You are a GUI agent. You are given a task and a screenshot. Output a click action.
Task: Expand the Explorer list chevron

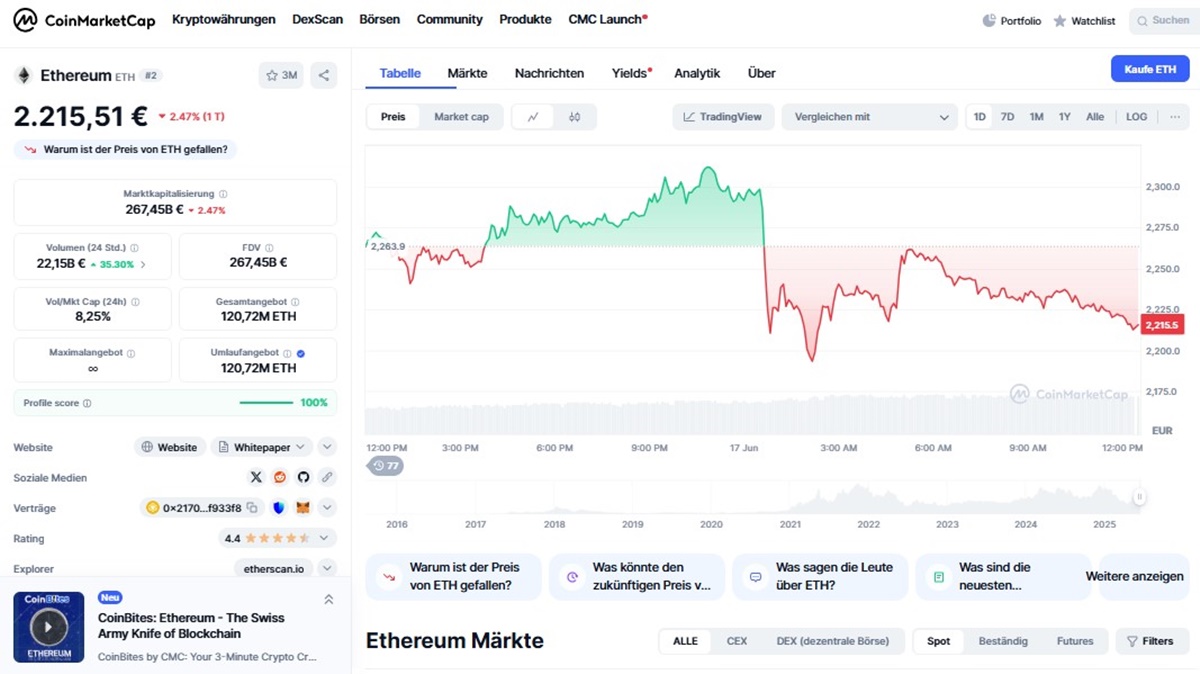coord(327,568)
